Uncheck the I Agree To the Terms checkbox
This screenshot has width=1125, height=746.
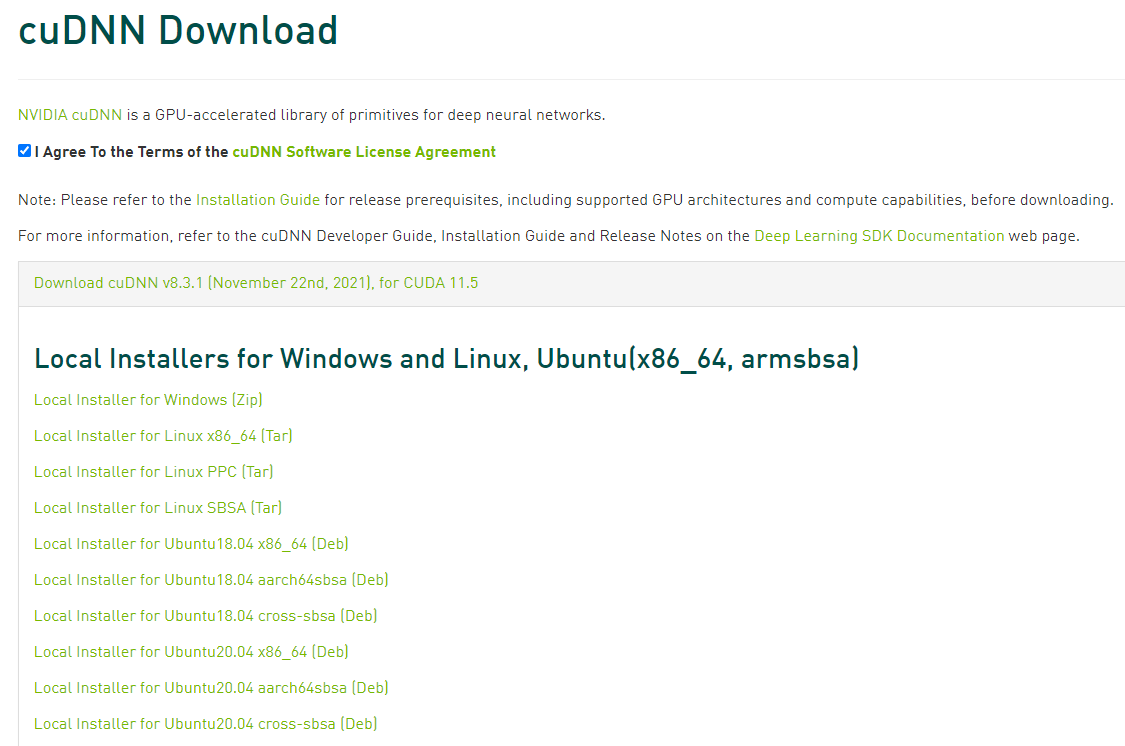pyautogui.click(x=24, y=151)
